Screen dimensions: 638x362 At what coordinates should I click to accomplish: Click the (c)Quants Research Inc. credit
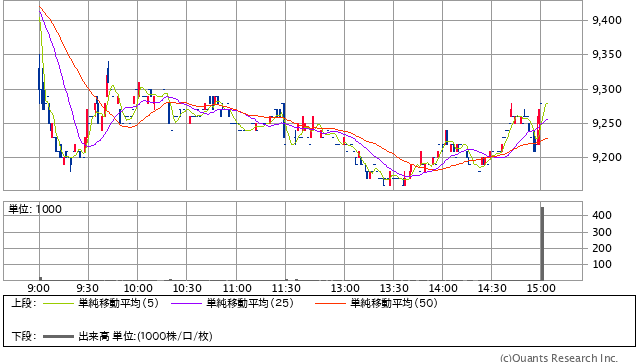pyautogui.click(x=559, y=358)
